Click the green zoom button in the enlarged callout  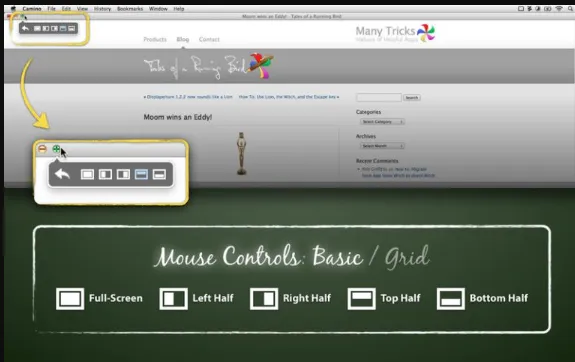(x=56, y=149)
